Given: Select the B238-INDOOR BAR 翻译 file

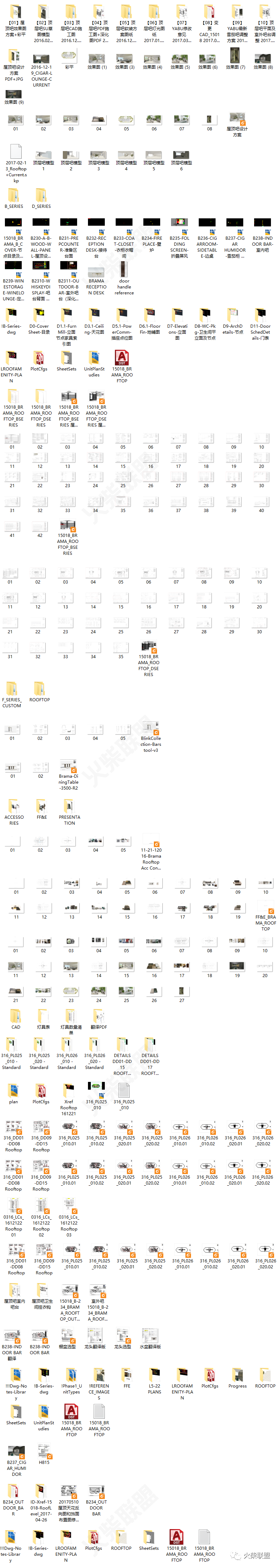Looking at the screenshot, I should [x=12, y=1345].
